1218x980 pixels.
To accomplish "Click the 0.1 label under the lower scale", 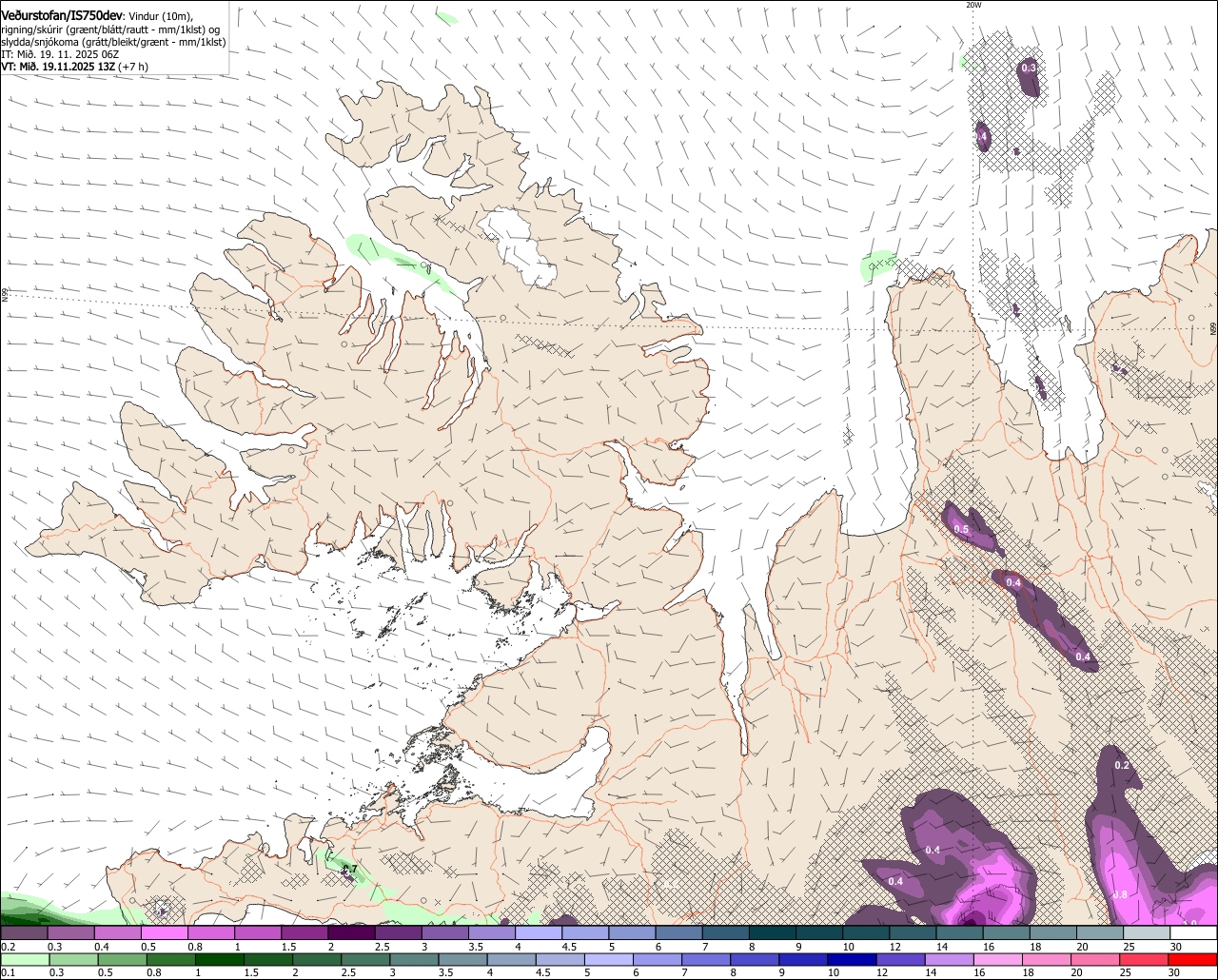I will [x=8, y=972].
